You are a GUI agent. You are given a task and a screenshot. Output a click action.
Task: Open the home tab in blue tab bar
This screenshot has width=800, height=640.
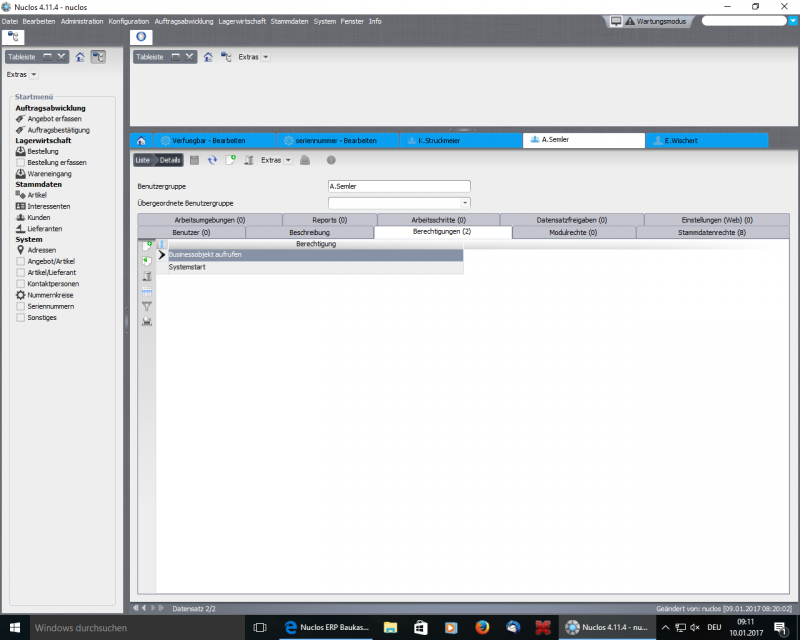[x=141, y=141]
